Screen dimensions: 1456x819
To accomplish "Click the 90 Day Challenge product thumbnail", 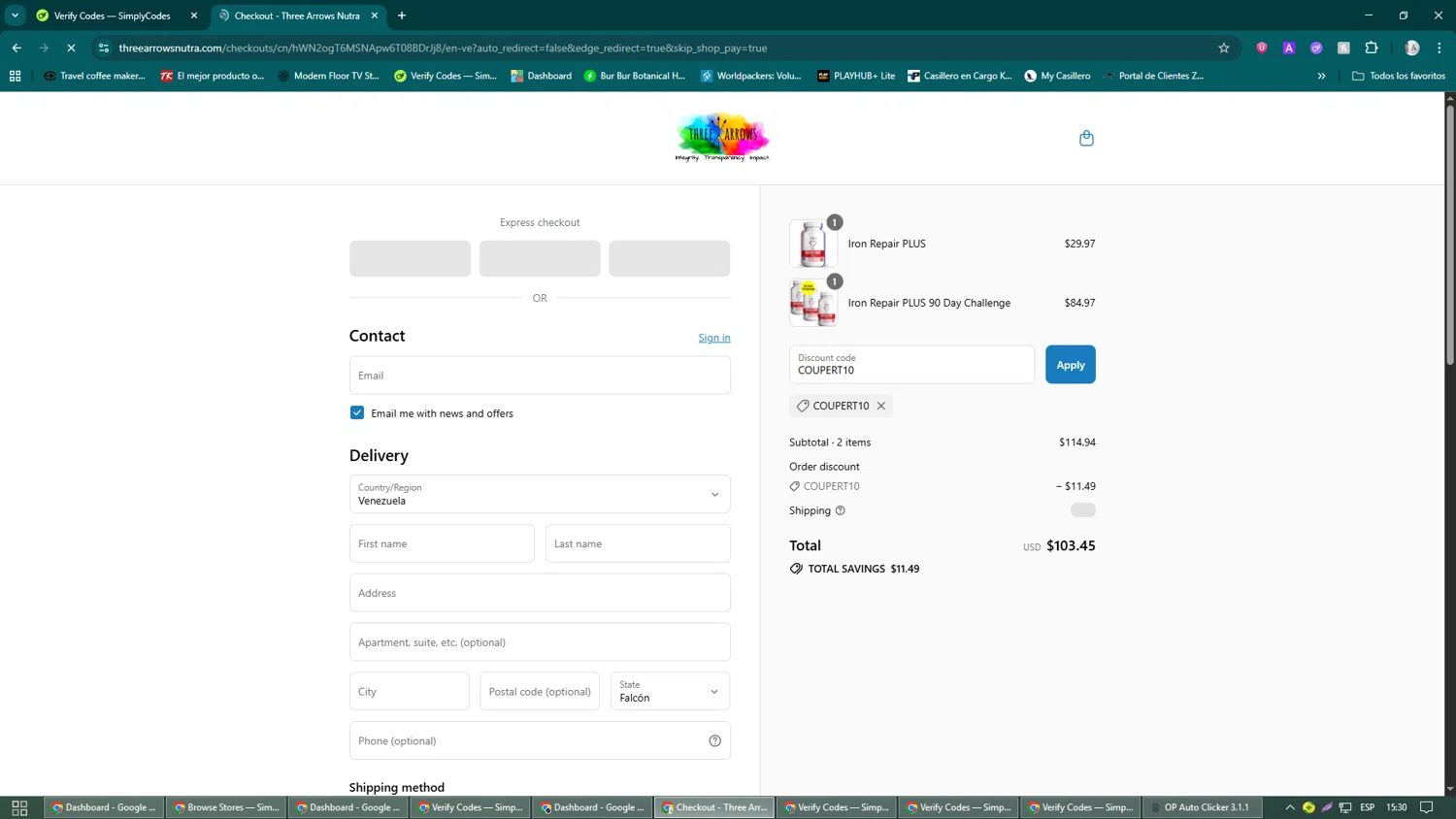I will point(813,303).
